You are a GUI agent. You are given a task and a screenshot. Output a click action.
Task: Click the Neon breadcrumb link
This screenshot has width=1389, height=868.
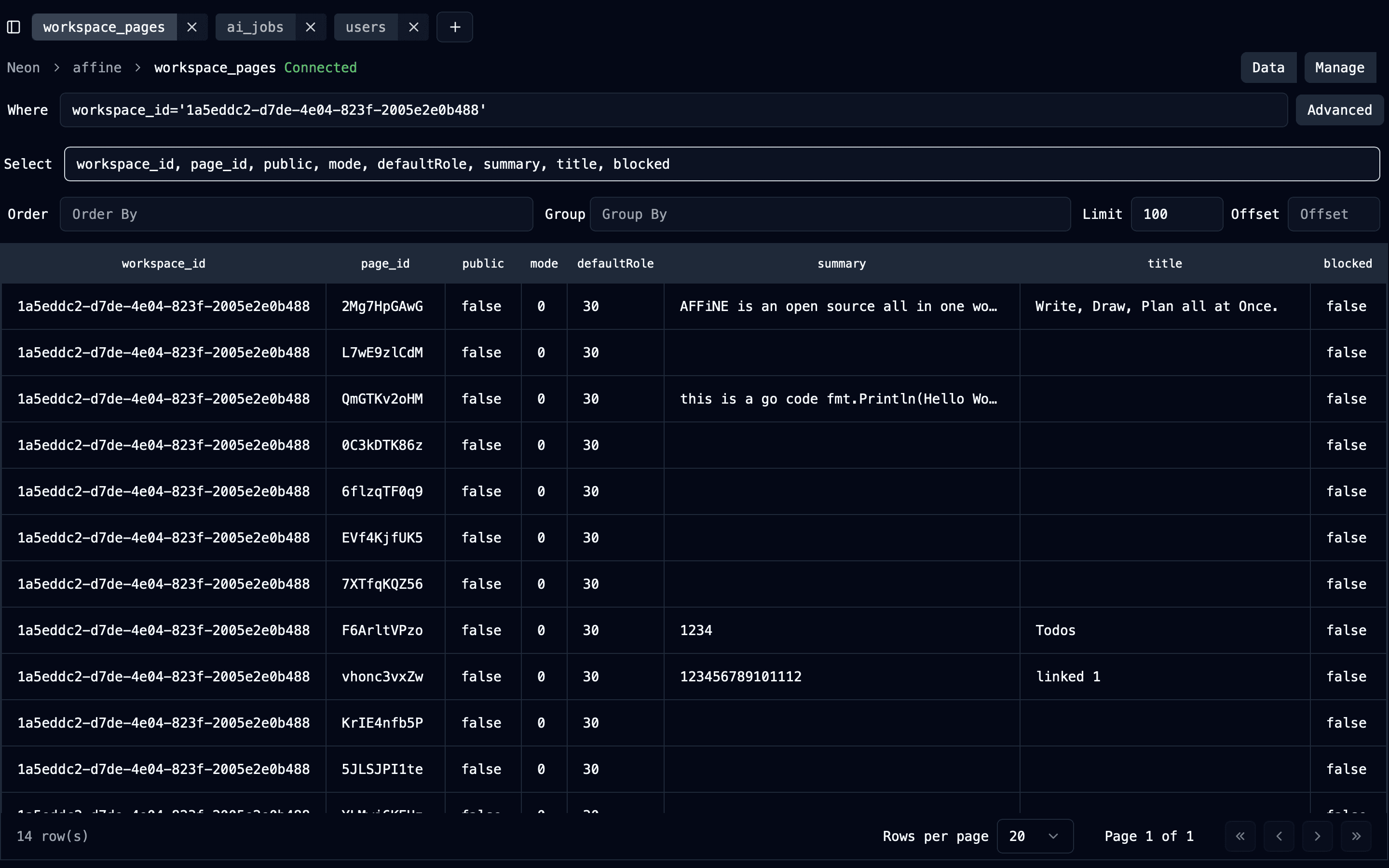(x=24, y=68)
